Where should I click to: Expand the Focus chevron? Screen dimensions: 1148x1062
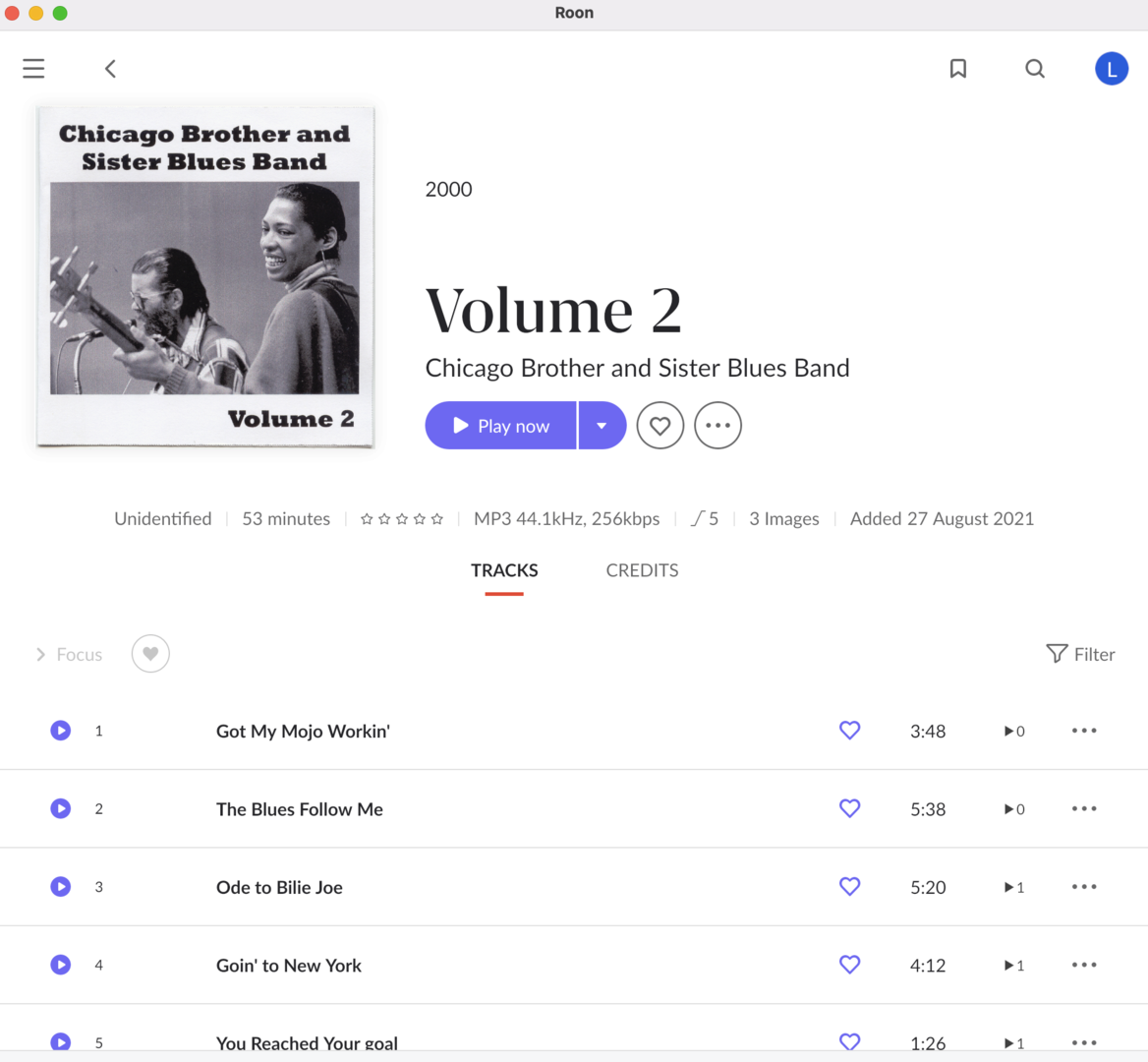click(41, 654)
